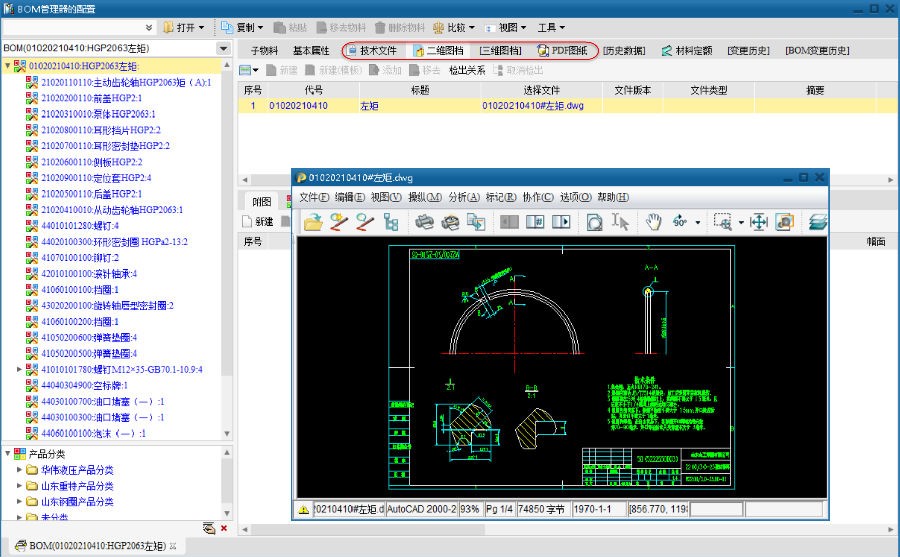The height and width of the screenshot is (557, 900).
Task: Select tree item 21020310010:泵体HGP2063:1
Action: click(x=97, y=114)
